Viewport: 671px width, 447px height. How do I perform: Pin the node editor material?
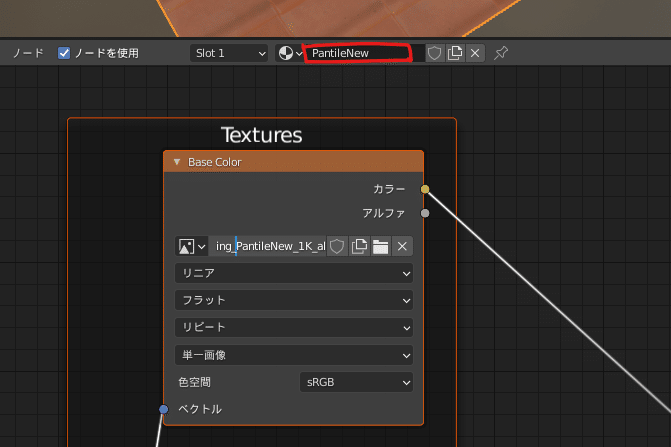[x=501, y=53]
